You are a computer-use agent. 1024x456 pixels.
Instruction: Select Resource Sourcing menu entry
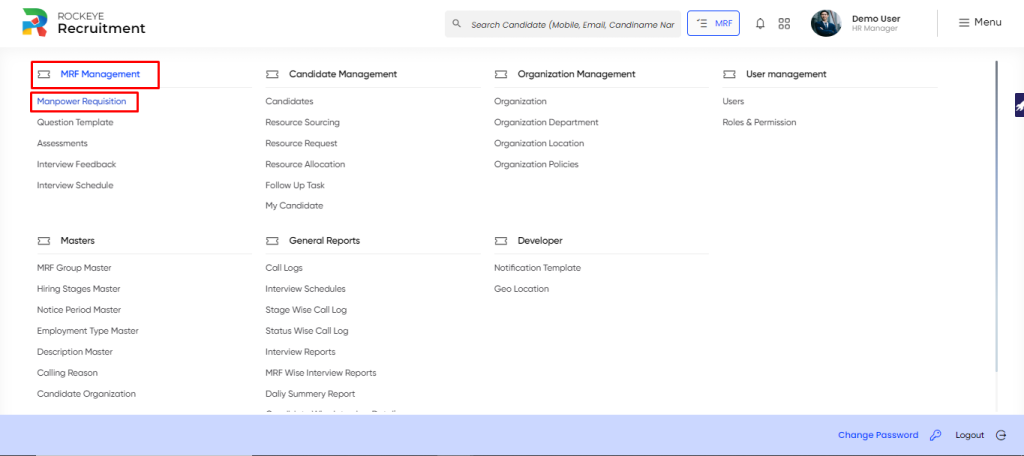point(302,122)
